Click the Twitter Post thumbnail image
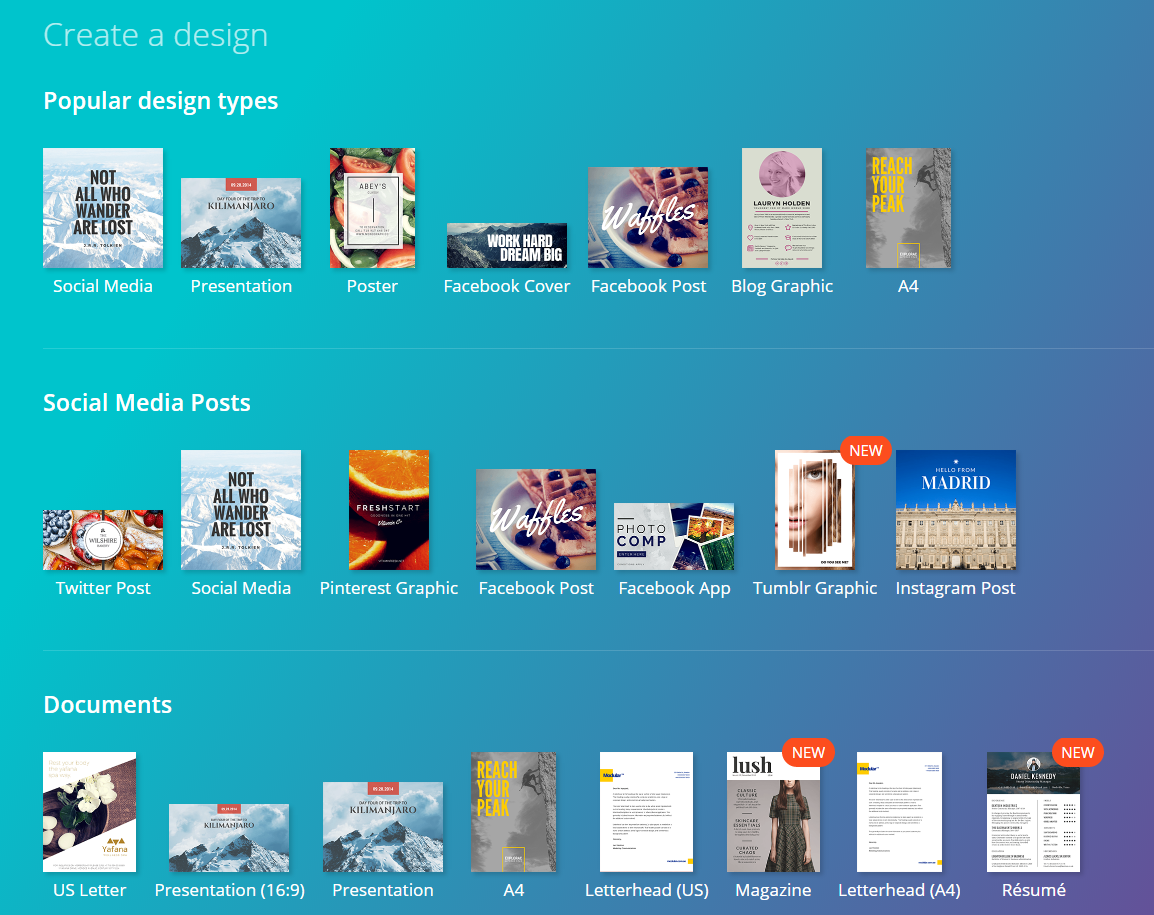The width and height of the screenshot is (1154, 915). pos(103,539)
